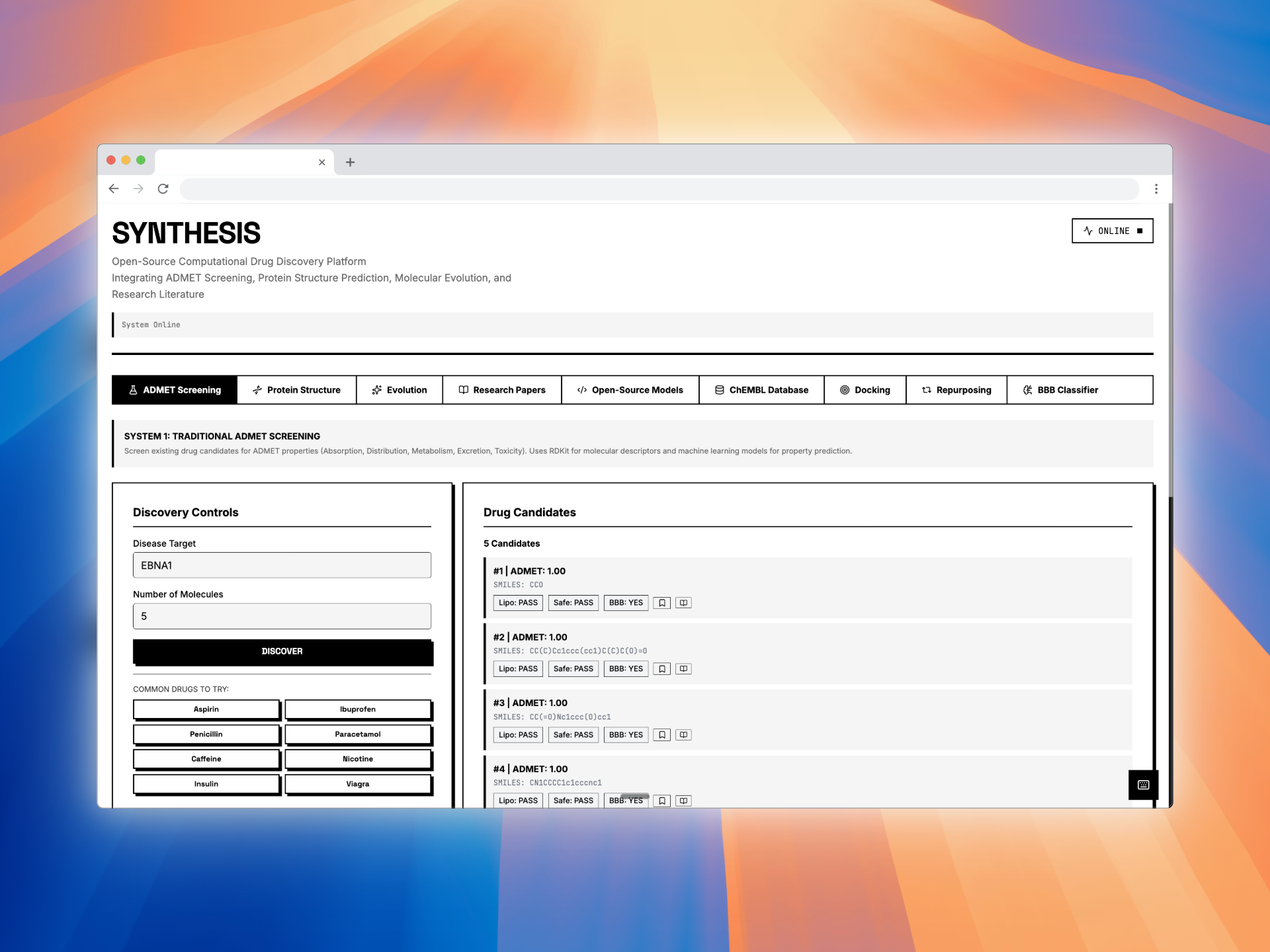Open book icon for candidate #3
The image size is (1270, 952).
(x=683, y=735)
